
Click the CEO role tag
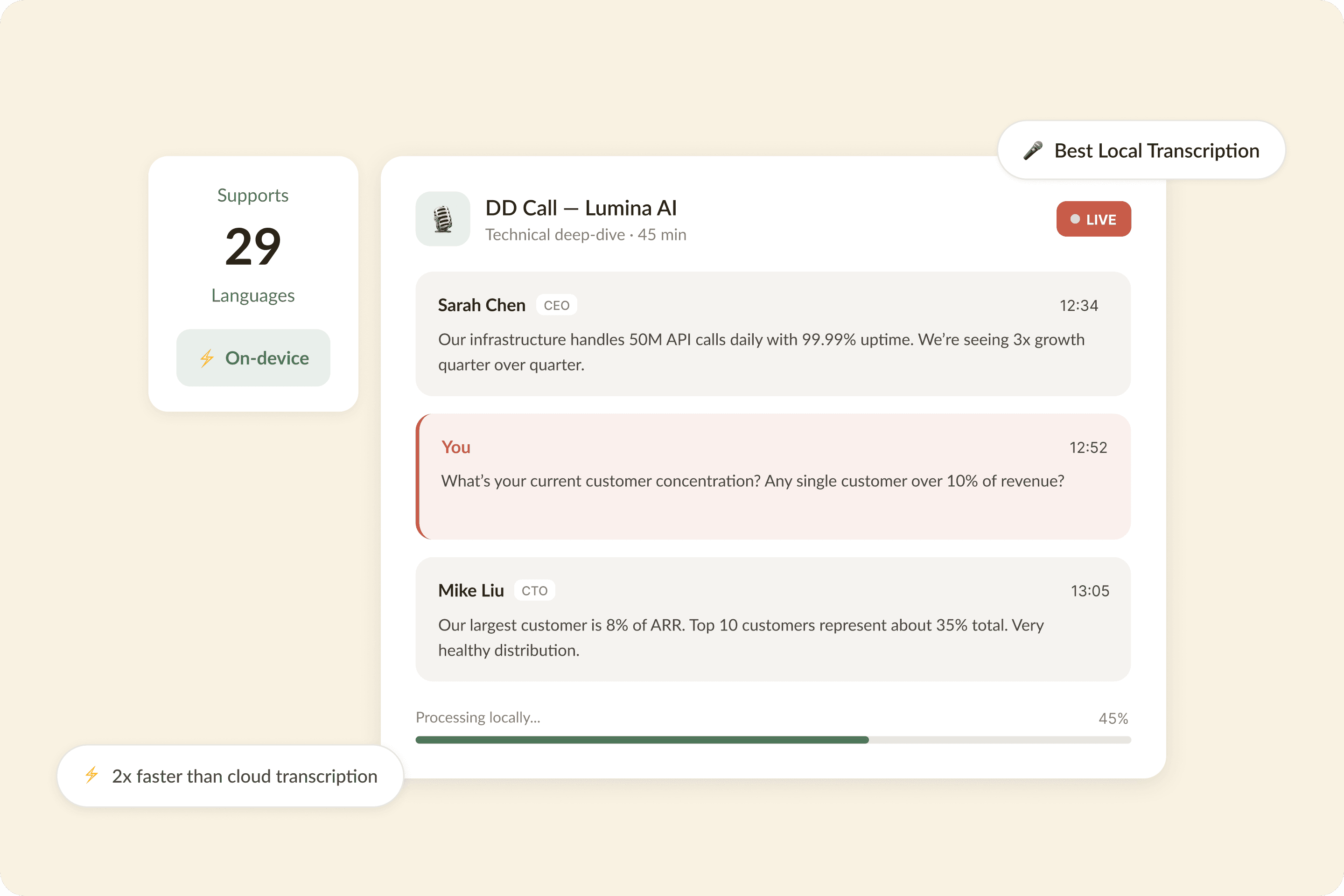pyautogui.click(x=556, y=305)
